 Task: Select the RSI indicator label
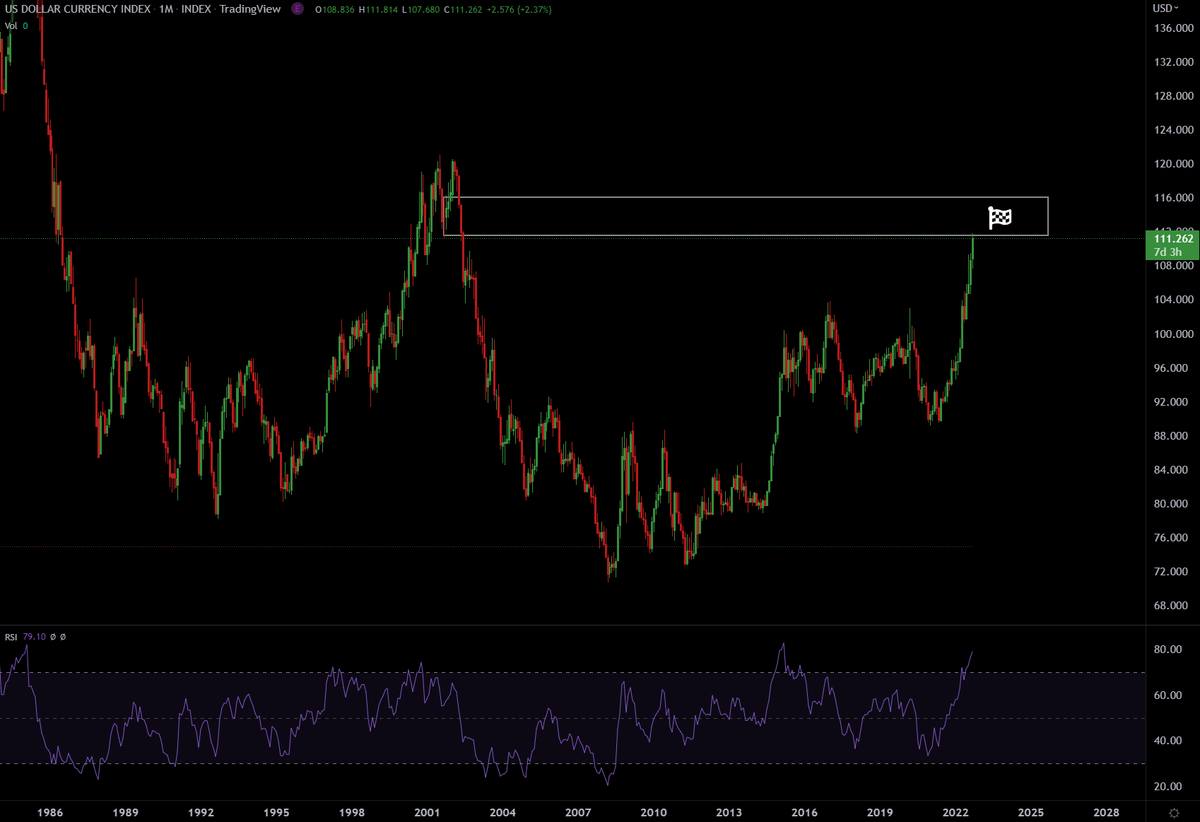click(13, 636)
